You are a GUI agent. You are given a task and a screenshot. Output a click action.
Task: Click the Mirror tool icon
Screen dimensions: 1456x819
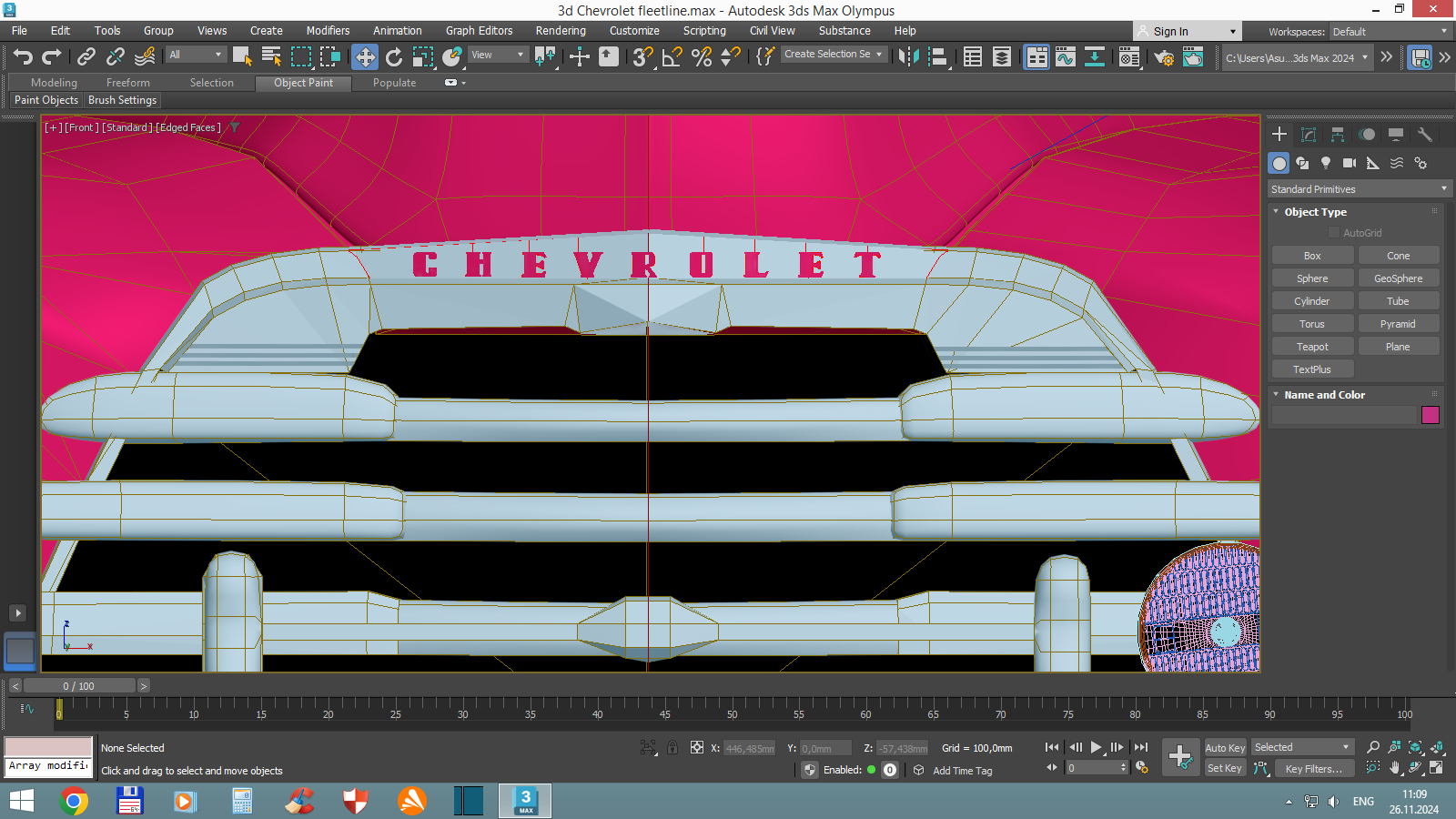(x=908, y=57)
